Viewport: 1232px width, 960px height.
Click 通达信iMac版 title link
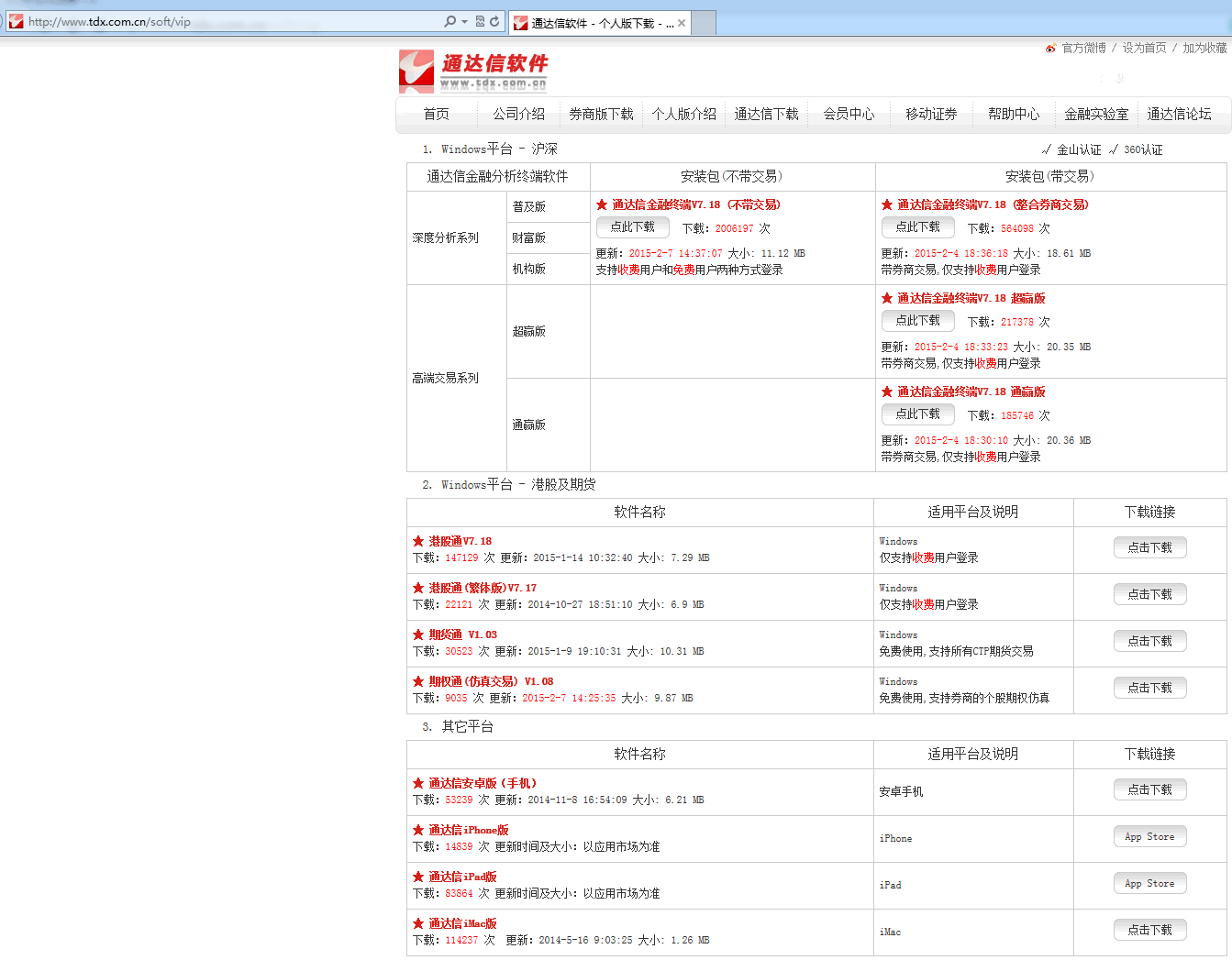click(463, 923)
